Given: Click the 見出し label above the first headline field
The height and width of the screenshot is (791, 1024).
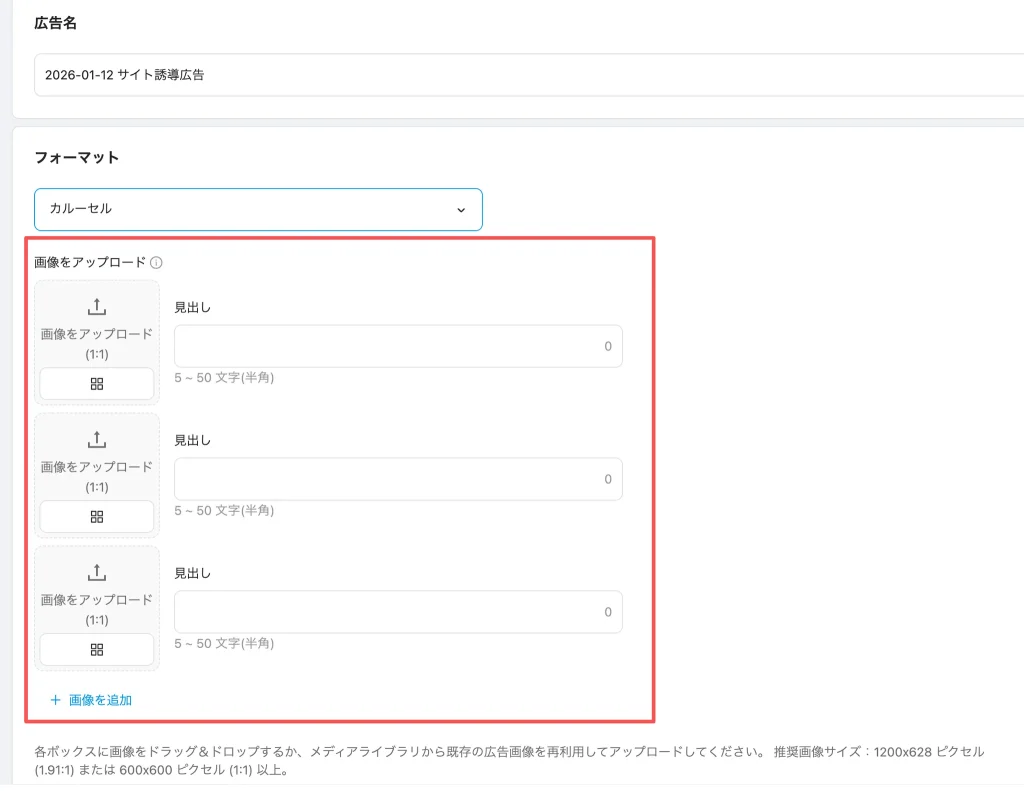Looking at the screenshot, I should tap(192, 307).
